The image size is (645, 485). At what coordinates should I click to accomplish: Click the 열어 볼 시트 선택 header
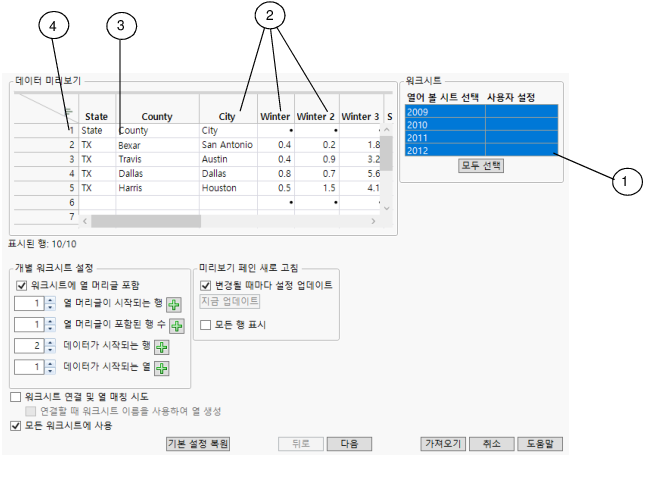[x=443, y=97]
